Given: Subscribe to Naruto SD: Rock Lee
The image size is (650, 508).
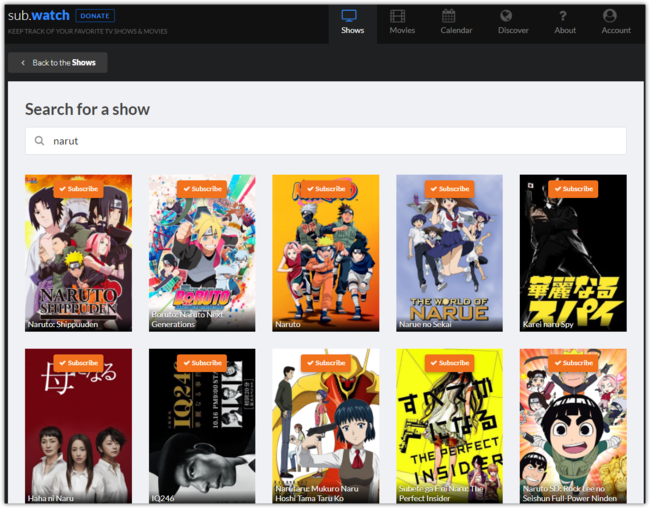Looking at the screenshot, I should (x=573, y=363).
